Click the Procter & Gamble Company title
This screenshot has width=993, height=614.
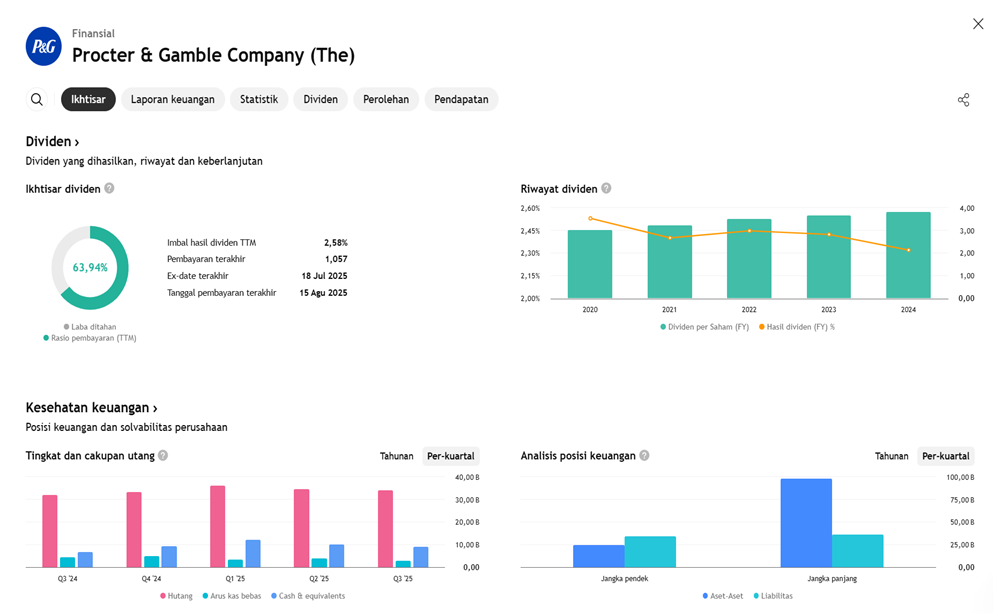click(x=213, y=55)
